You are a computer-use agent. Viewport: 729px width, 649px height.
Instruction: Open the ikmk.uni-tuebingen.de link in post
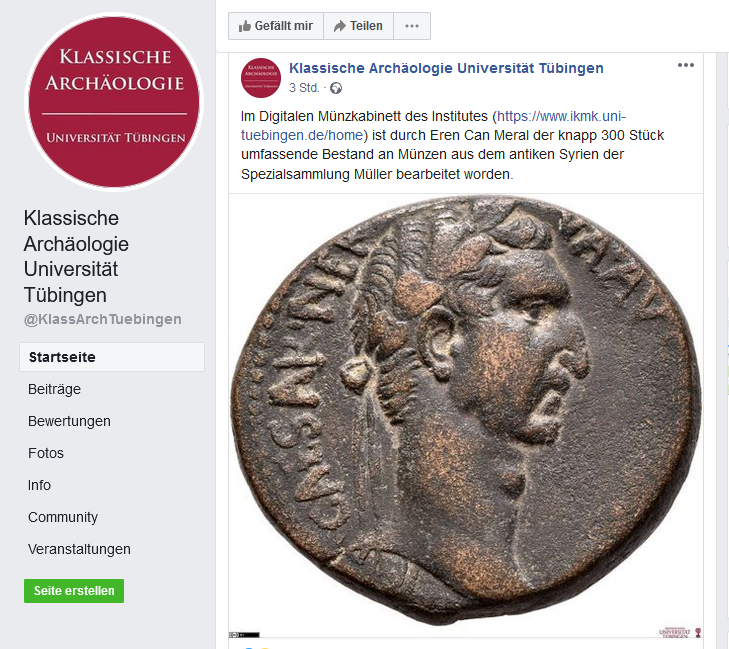[433, 126]
